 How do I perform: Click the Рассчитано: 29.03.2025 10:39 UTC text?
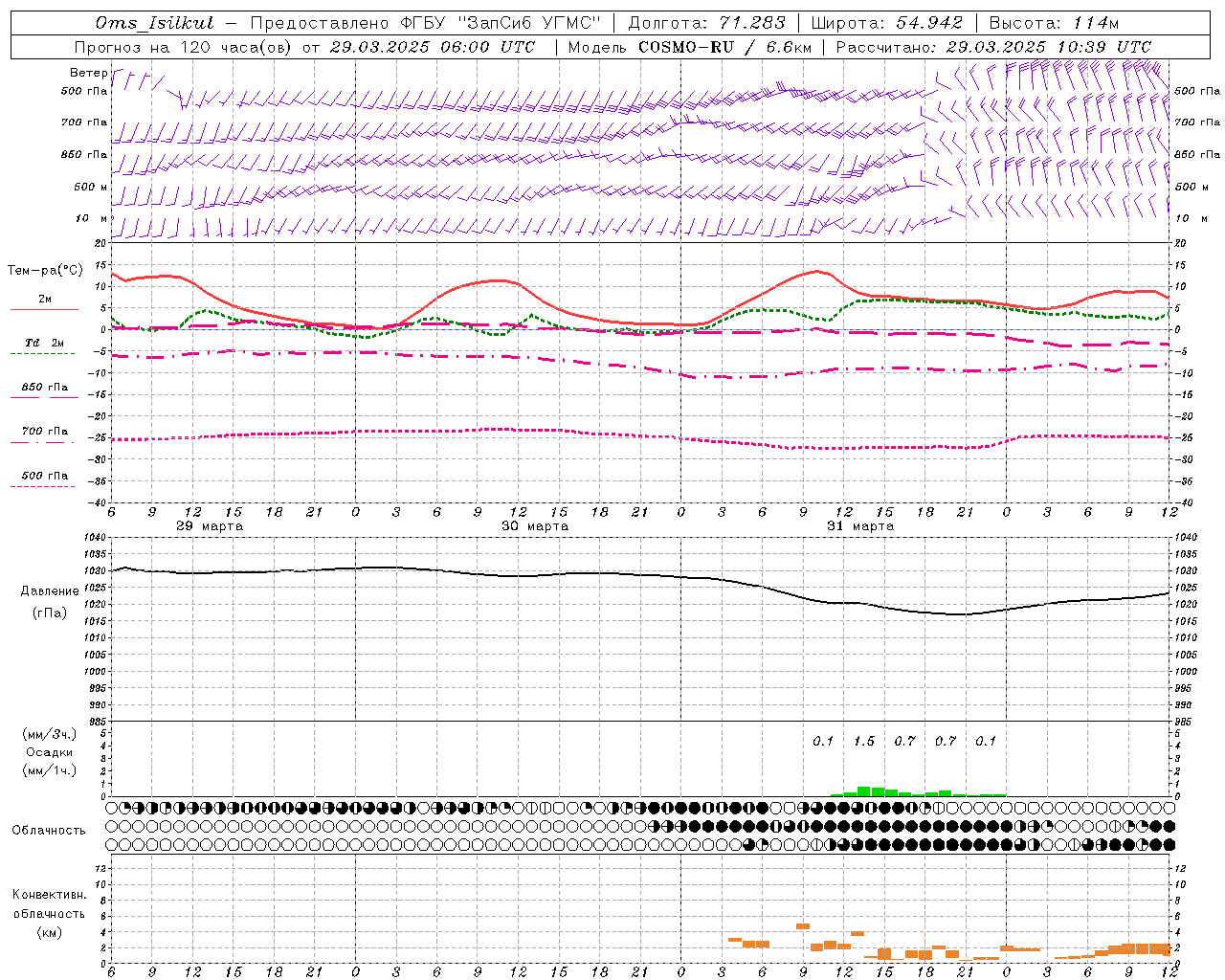tap(993, 47)
